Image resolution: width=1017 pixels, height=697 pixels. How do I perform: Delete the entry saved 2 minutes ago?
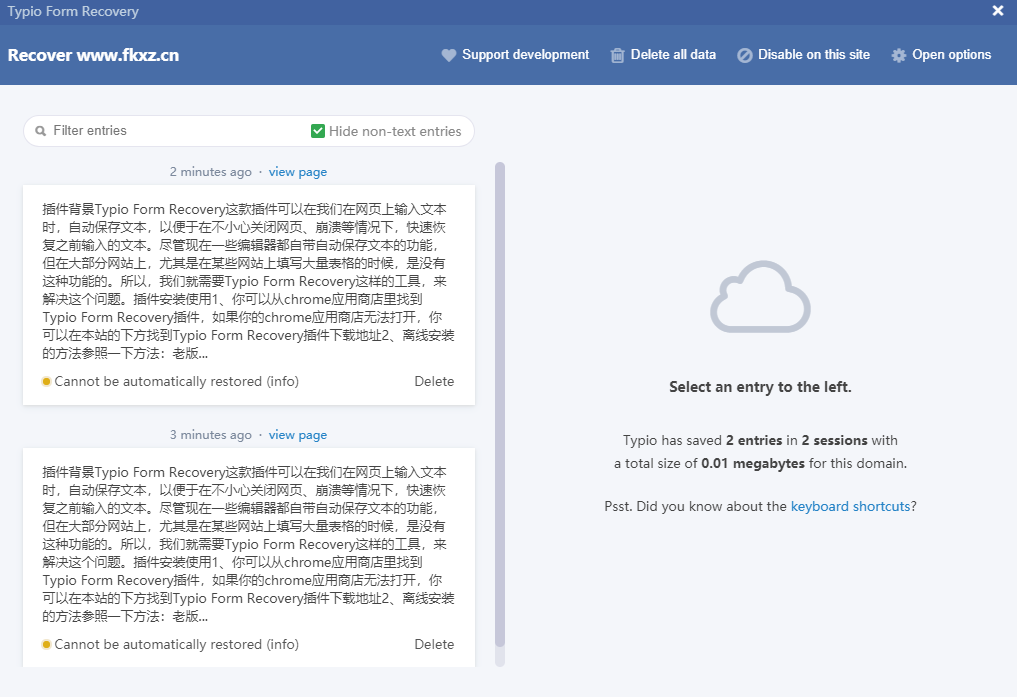point(434,381)
